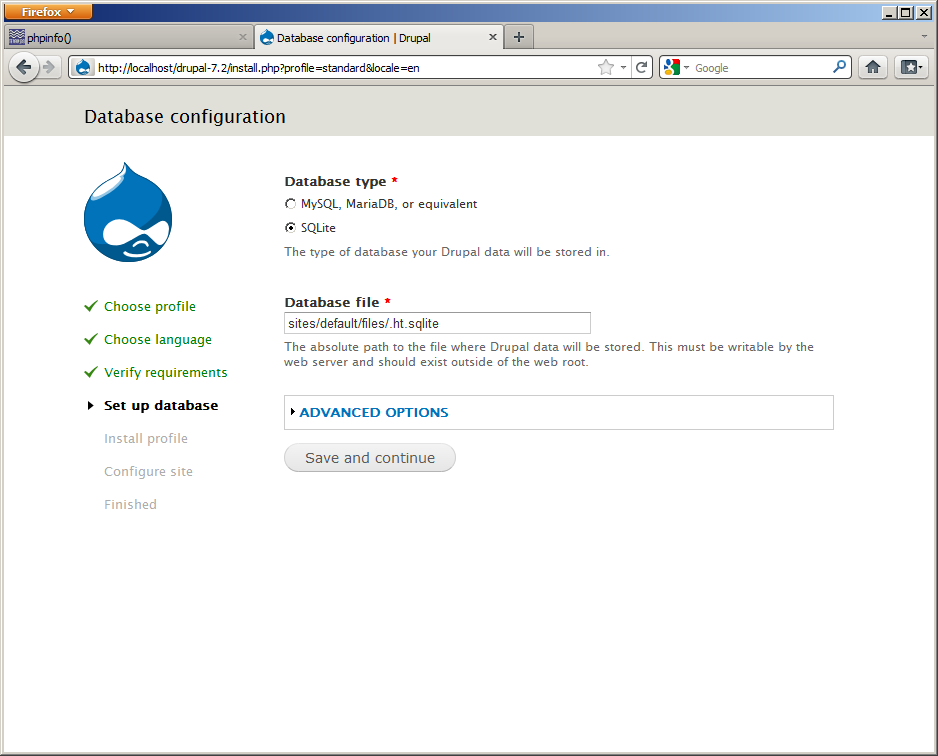Click the 'Finished' step text

coord(130,504)
